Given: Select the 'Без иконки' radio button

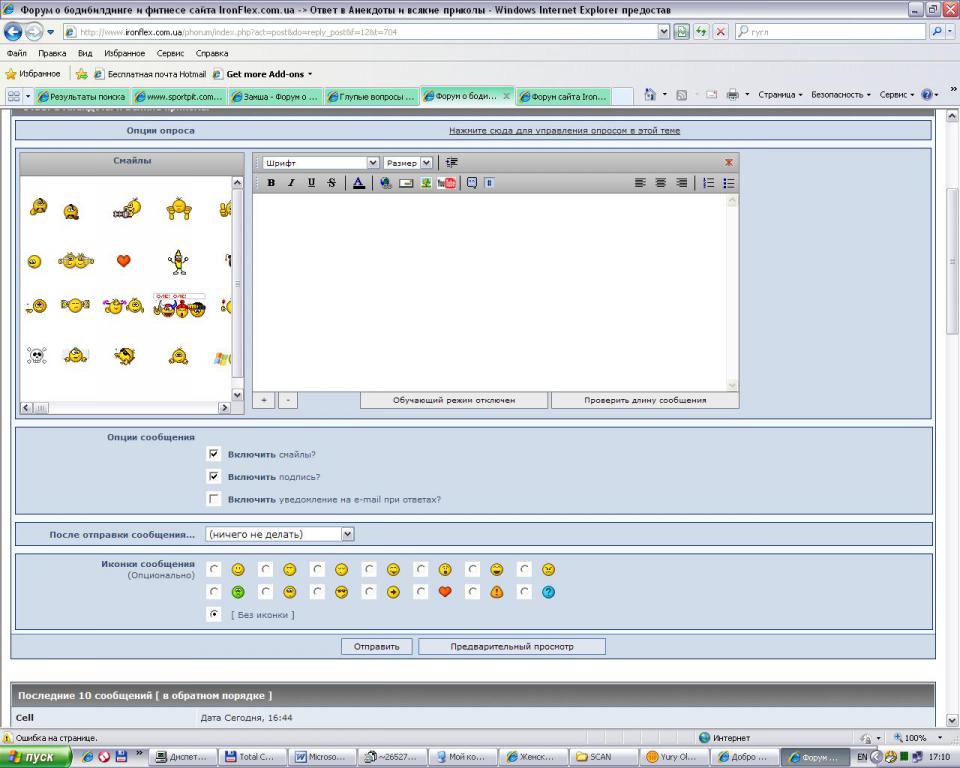Looking at the screenshot, I should coord(214,614).
